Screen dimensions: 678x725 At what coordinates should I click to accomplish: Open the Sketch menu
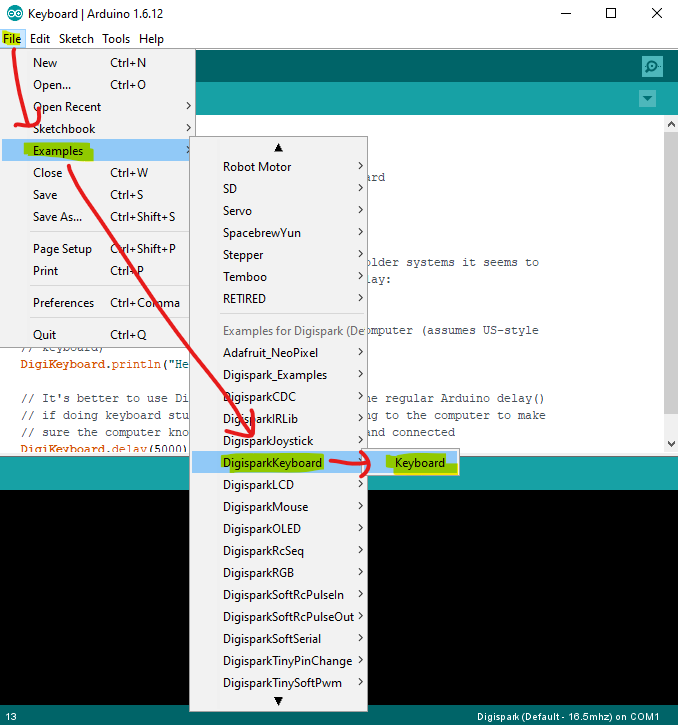click(76, 39)
